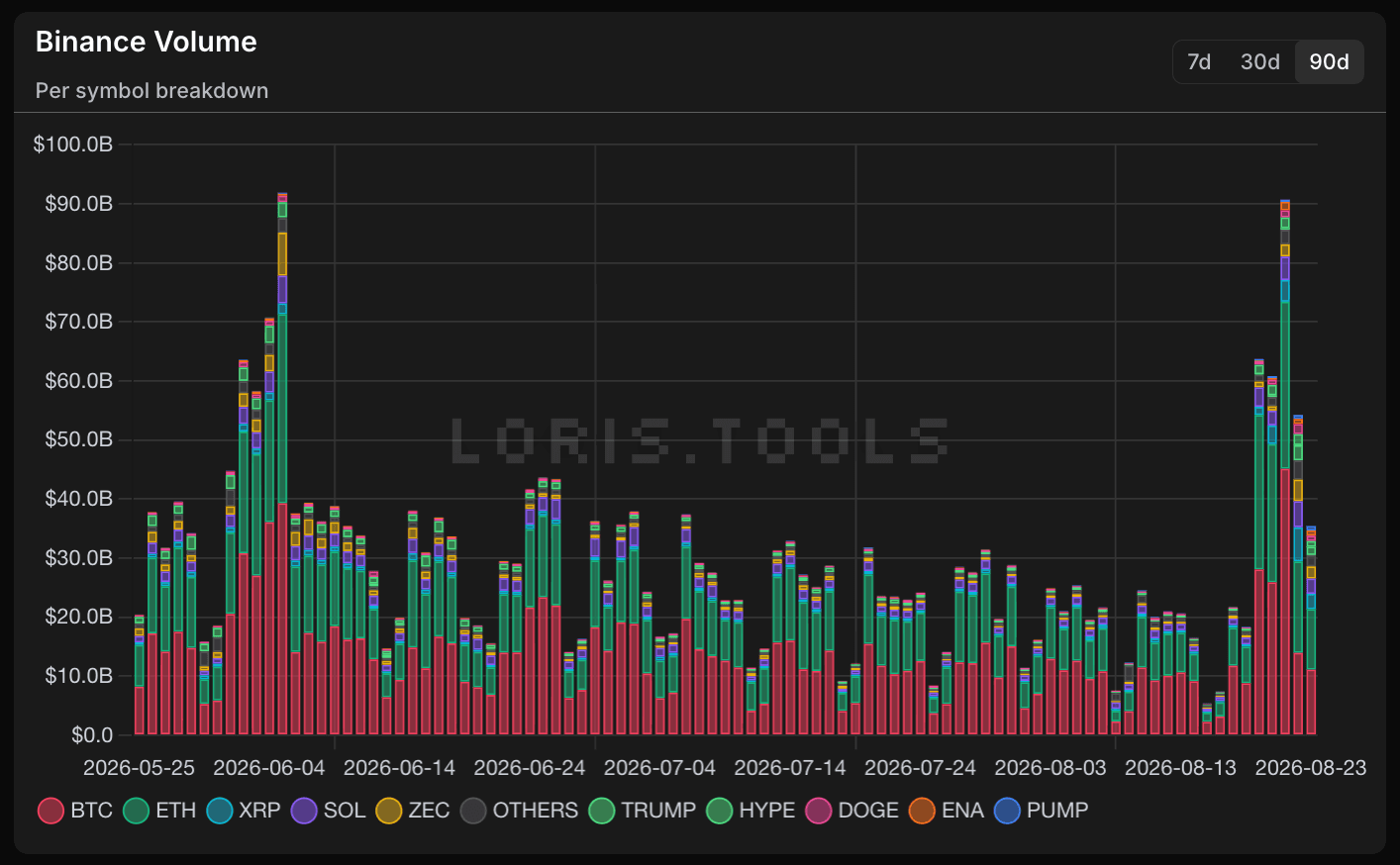Click the Binance Volume chart title
Image resolution: width=1400 pixels, height=865 pixels.
point(147,42)
